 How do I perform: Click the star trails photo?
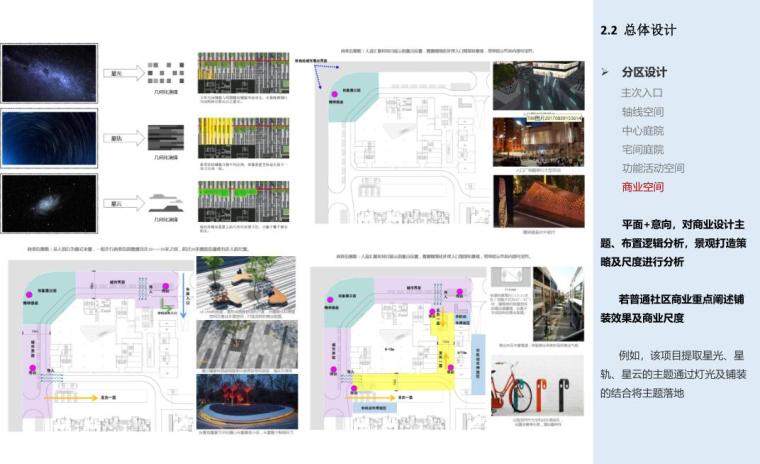pyautogui.click(x=49, y=137)
